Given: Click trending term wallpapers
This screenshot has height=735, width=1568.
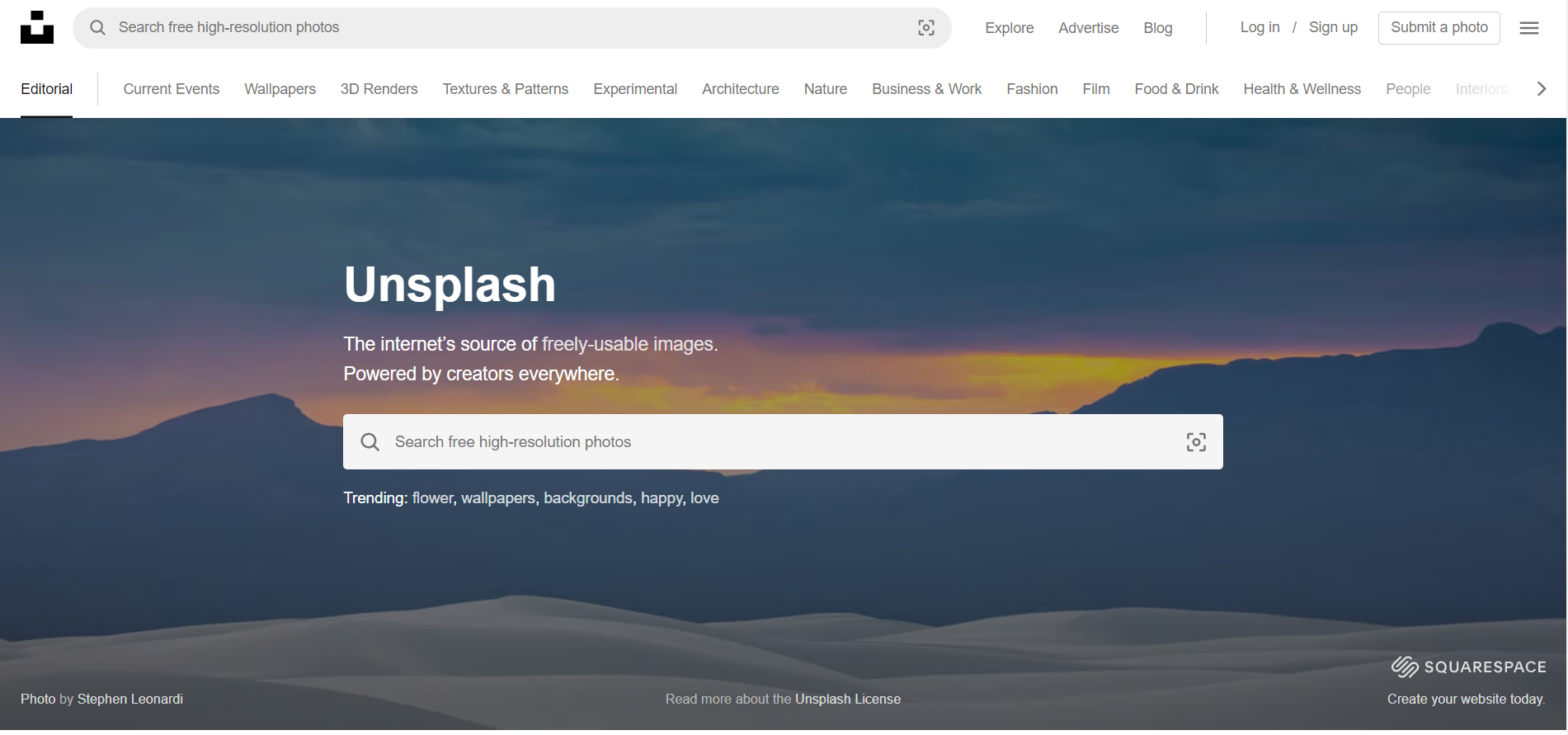Looking at the screenshot, I should coord(498,498).
